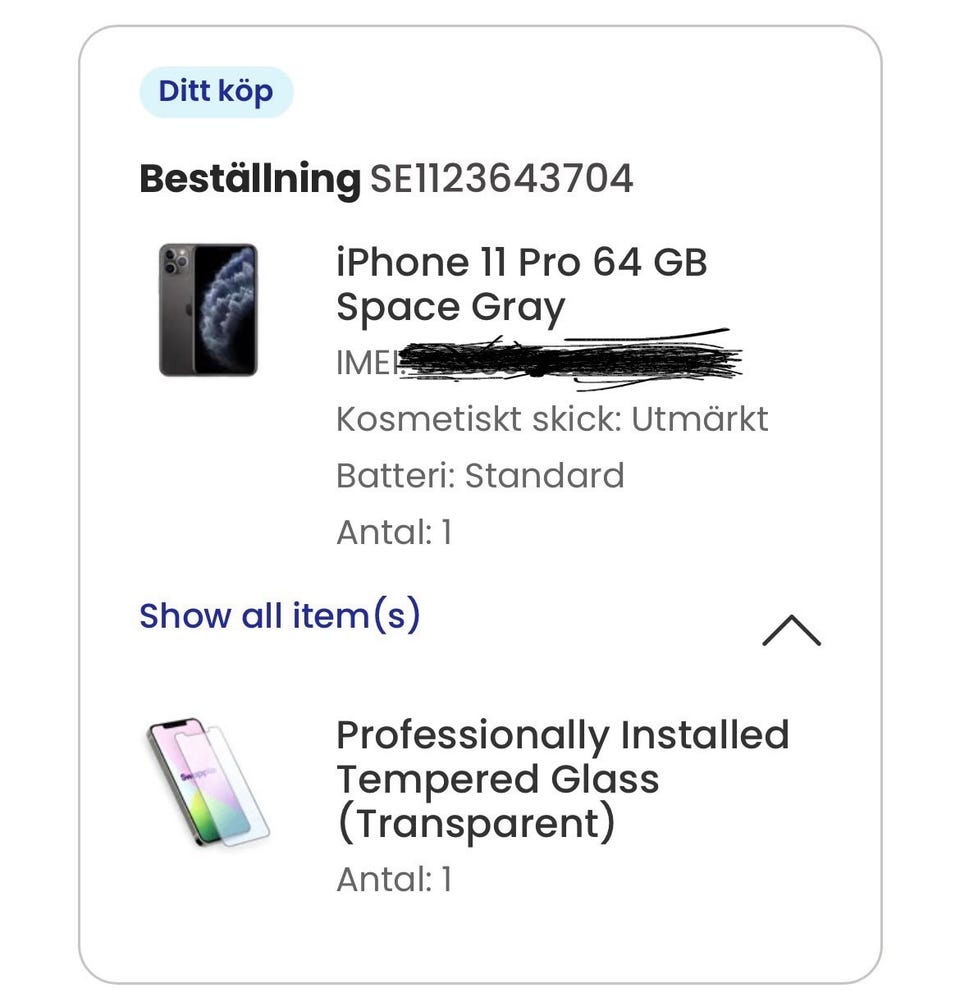The height and width of the screenshot is (997, 960).
Task: Click the Beställning heading label
Action: pyautogui.click(x=250, y=179)
